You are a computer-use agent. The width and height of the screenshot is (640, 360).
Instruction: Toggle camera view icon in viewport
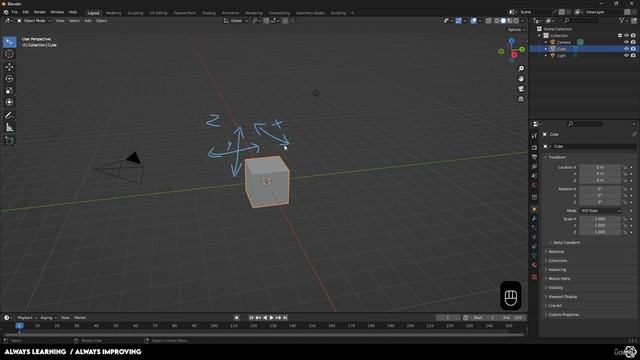[x=521, y=89]
